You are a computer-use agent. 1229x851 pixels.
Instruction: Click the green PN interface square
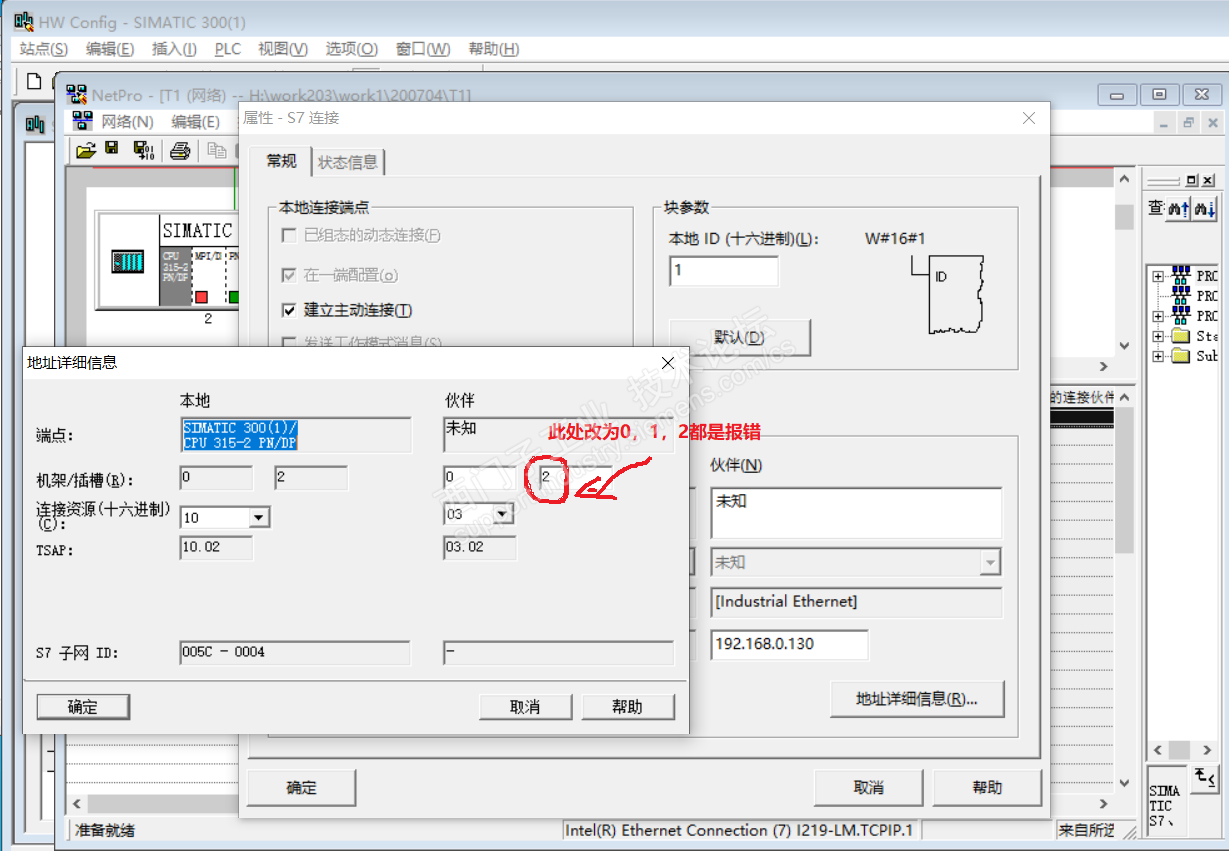pyautogui.click(x=234, y=297)
